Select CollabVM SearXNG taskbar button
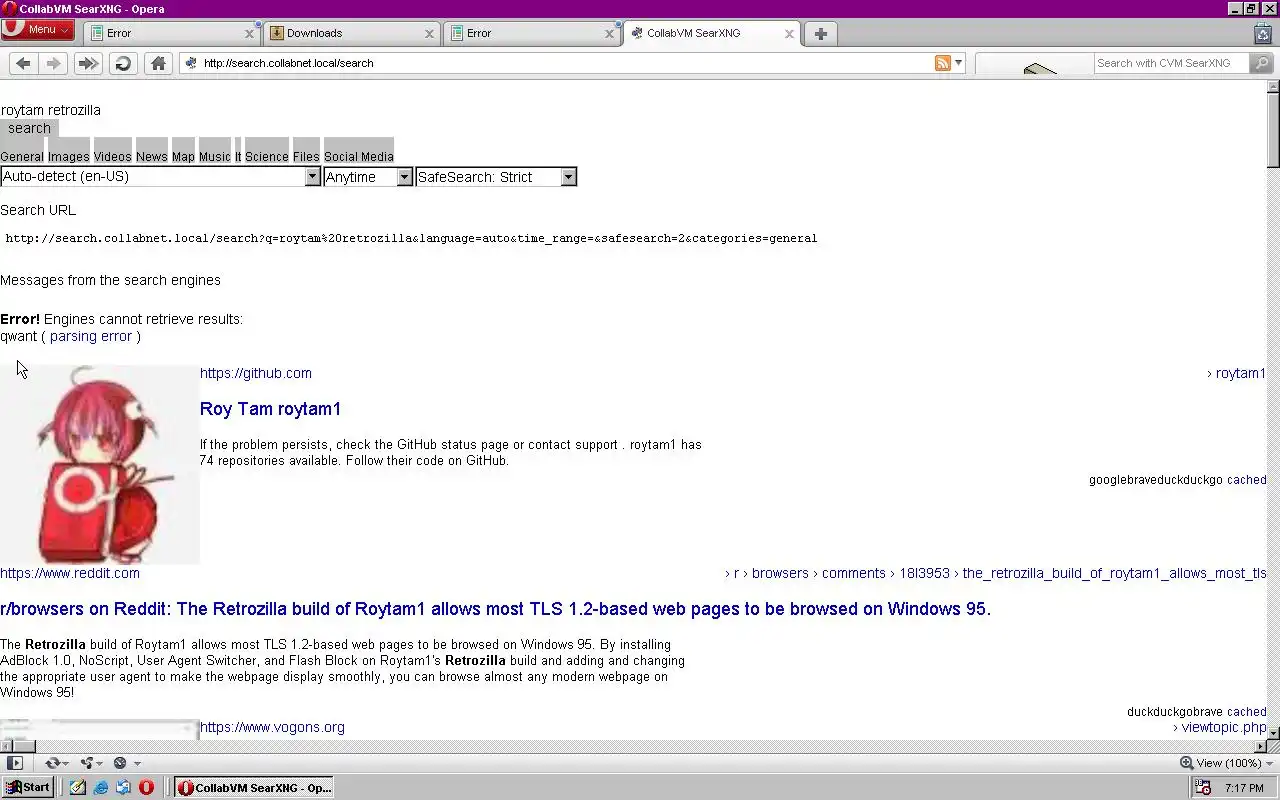Screen dimensions: 1280x800 click(x=254, y=787)
